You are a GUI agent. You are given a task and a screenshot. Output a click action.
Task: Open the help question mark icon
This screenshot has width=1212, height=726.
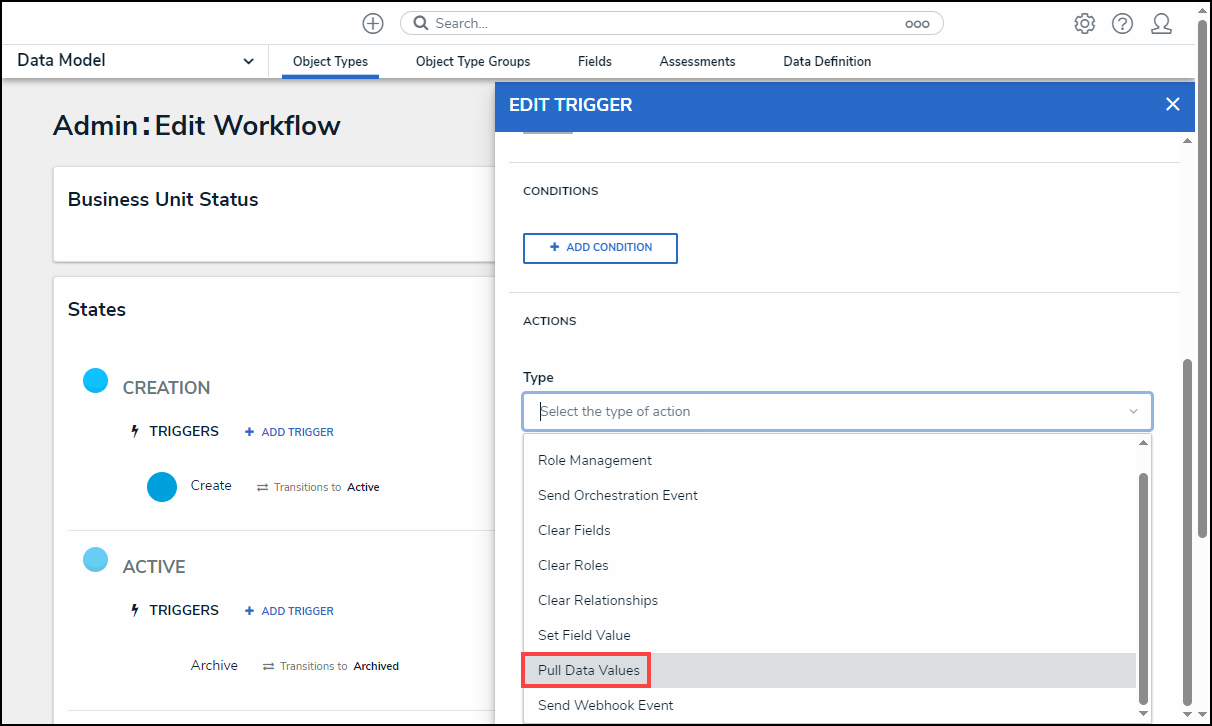pyautogui.click(x=1122, y=24)
